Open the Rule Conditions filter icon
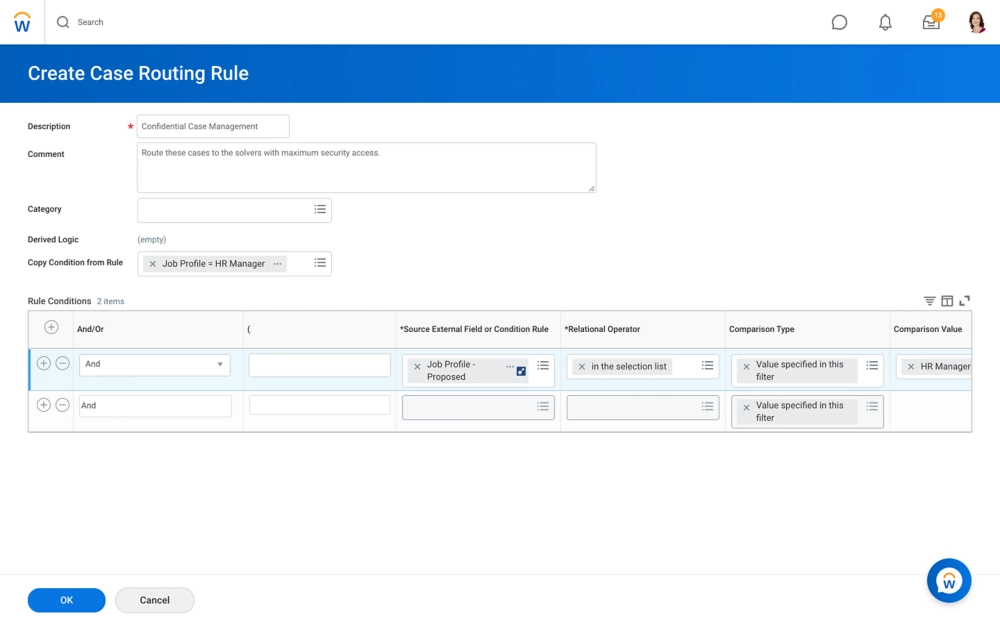 pyautogui.click(x=929, y=301)
